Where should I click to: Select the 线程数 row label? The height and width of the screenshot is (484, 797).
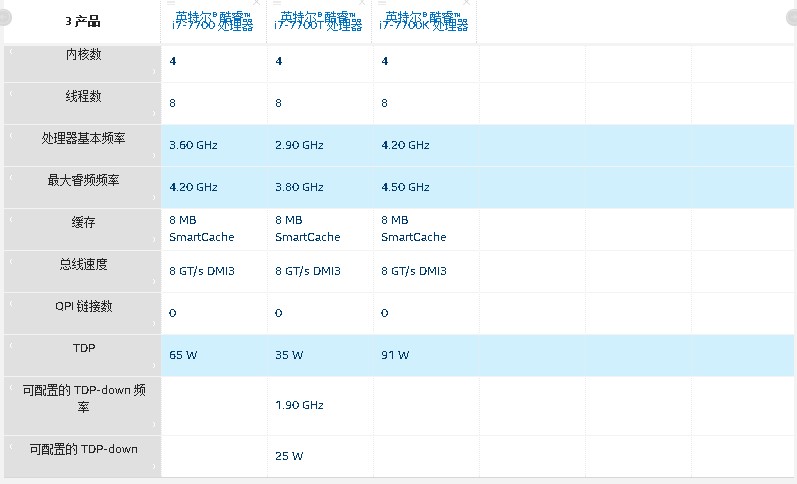coord(83,96)
